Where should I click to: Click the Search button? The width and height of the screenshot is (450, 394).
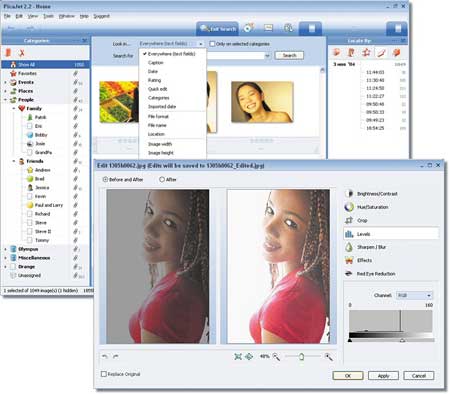click(289, 55)
